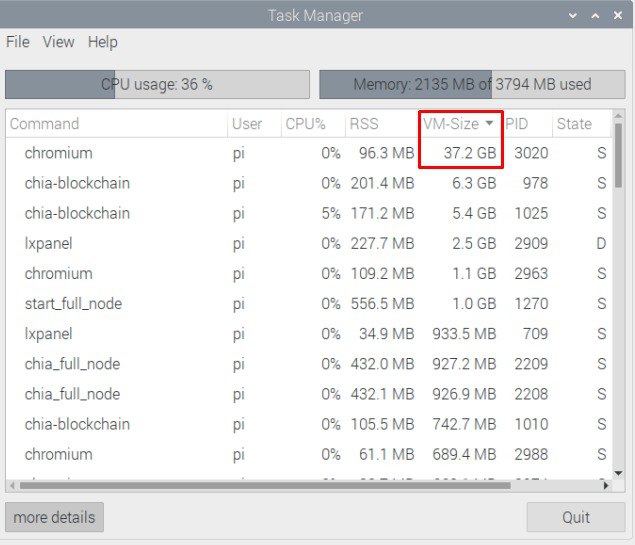
Task: Select lxpanel process with PID 709
Action: point(308,334)
